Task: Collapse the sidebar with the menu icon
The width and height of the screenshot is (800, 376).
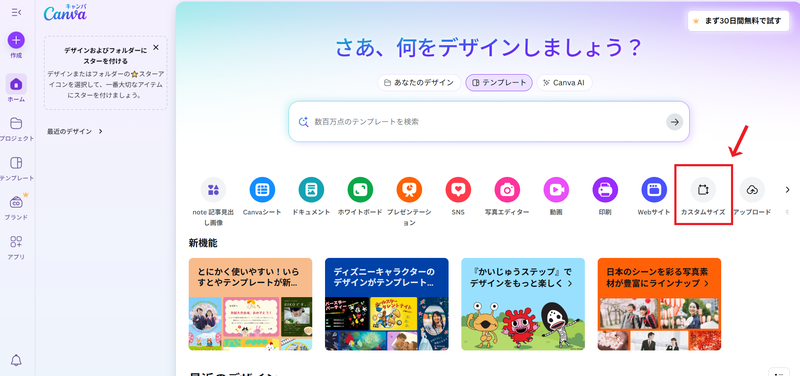Action: click(x=16, y=12)
